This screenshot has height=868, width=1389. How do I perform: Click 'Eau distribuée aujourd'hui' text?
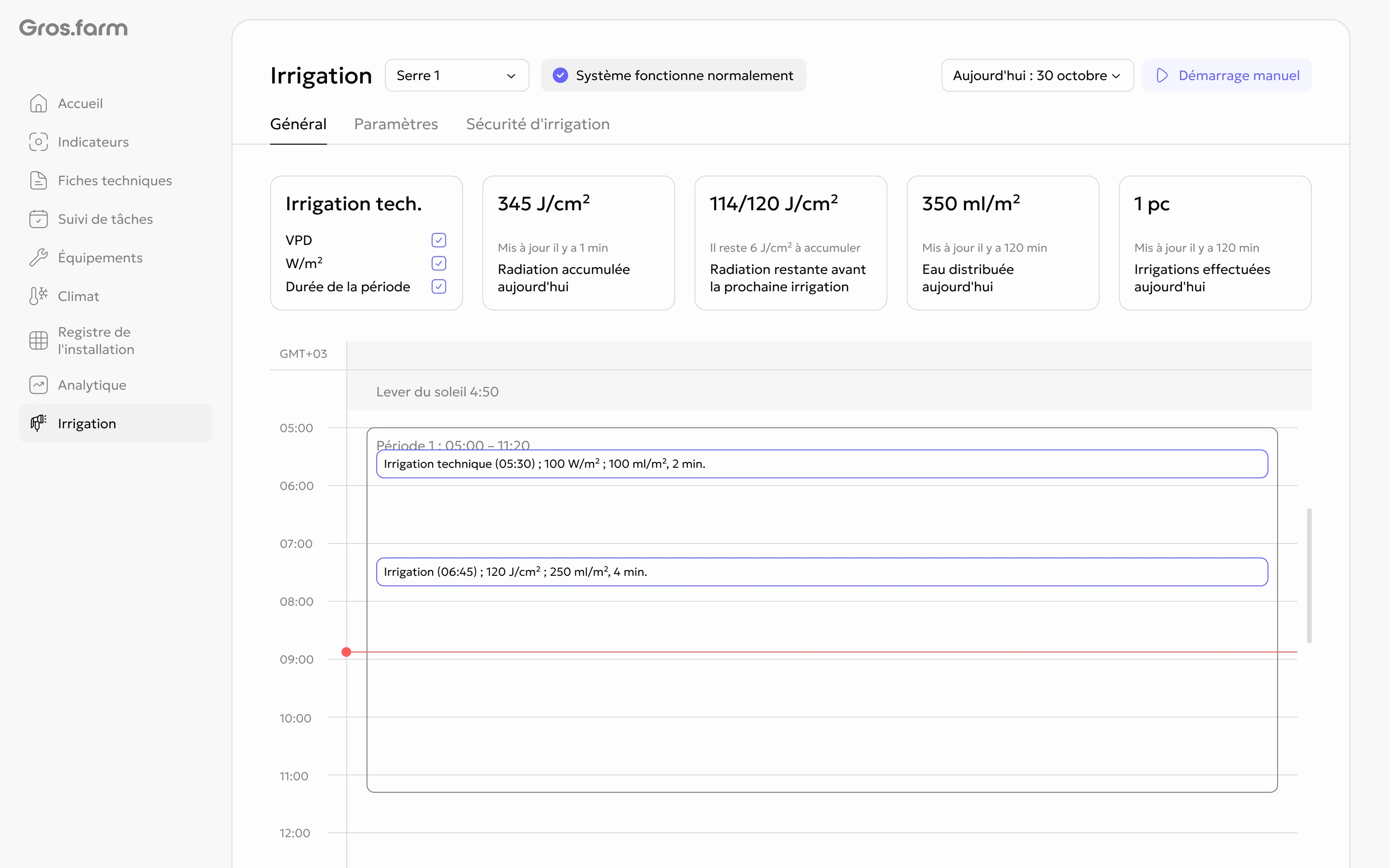967,278
